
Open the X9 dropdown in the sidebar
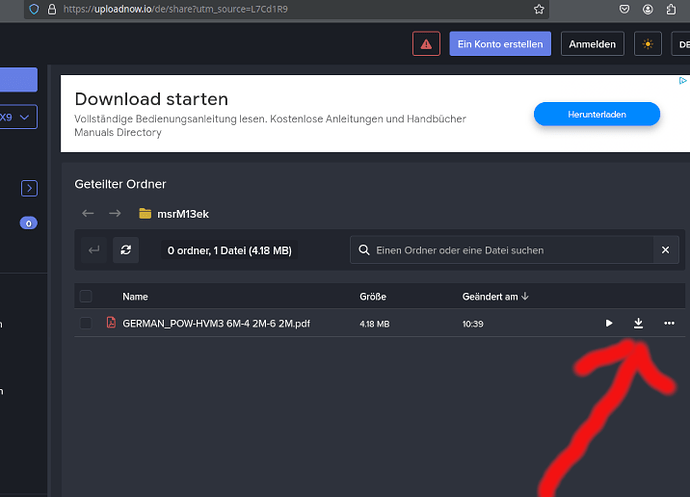point(18,117)
